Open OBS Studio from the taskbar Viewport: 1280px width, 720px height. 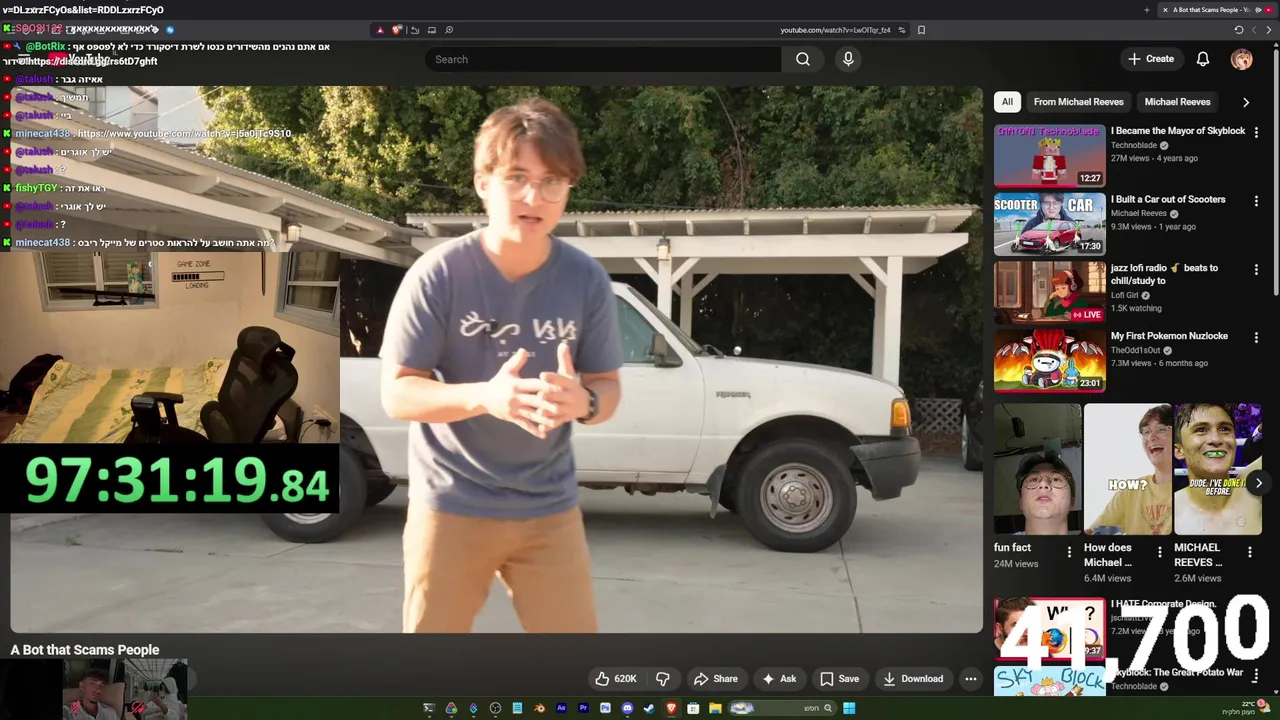click(x=495, y=708)
